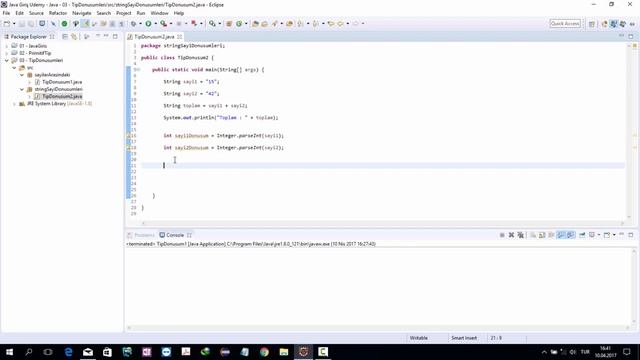The width and height of the screenshot is (640, 360).
Task: Toggle Show Console on Standard Error
Action: point(571,235)
